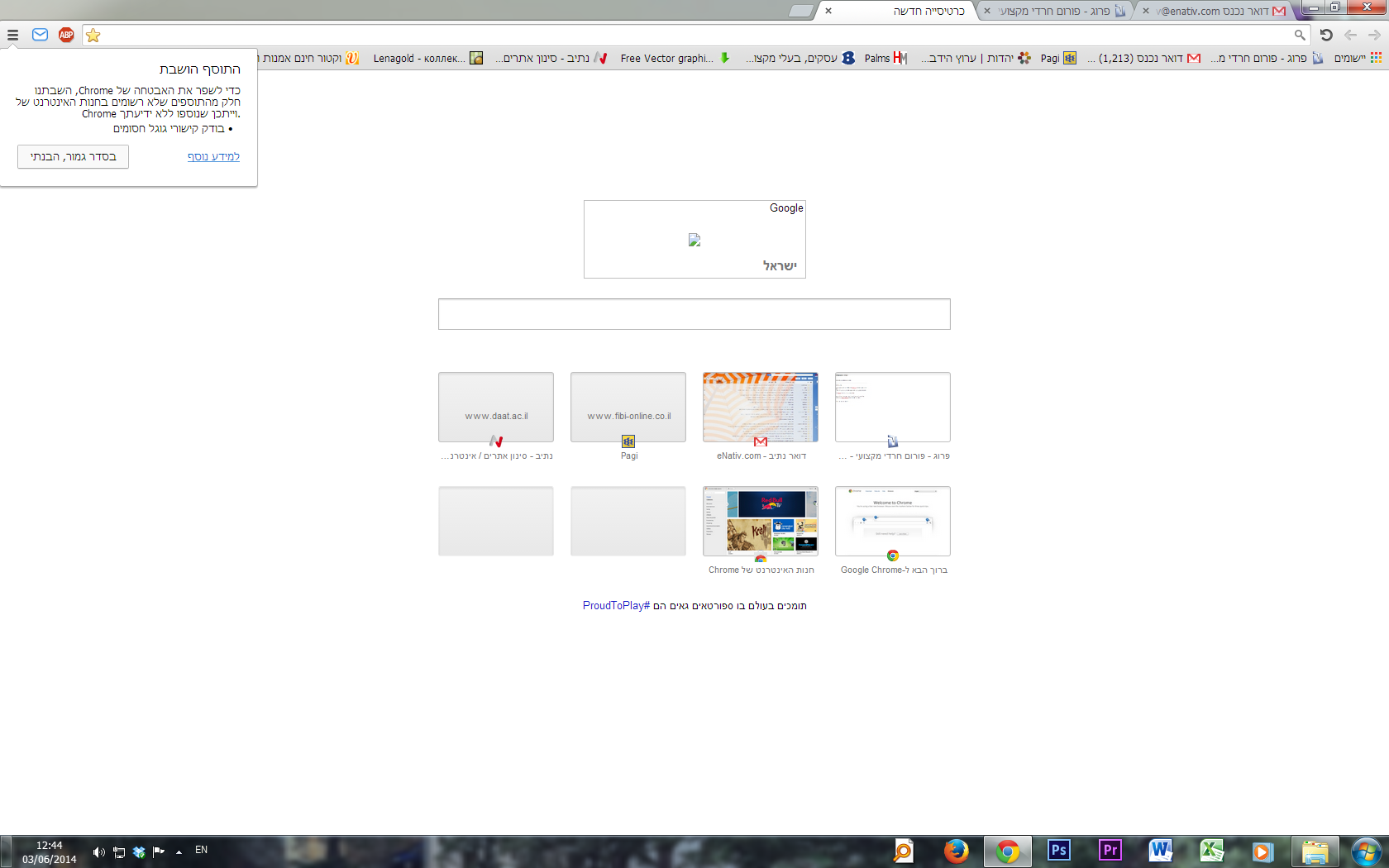Open the www.daat.ac.il thumbnail
Screen dimensions: 1389x868
[496, 408]
